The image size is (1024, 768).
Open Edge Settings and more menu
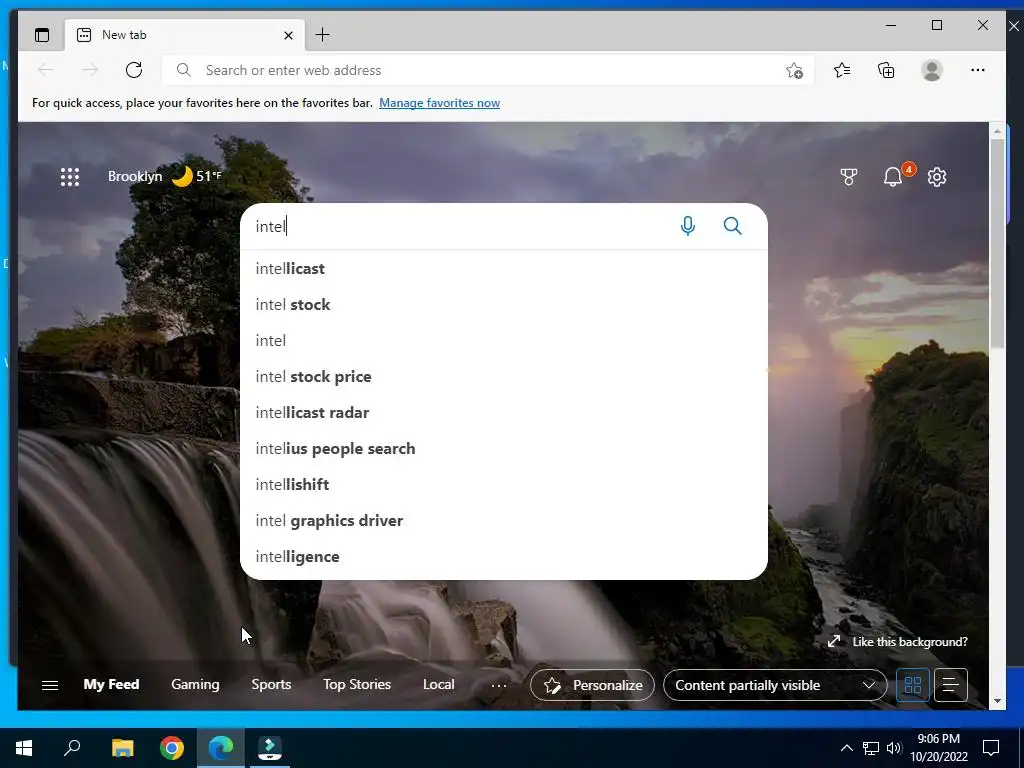[x=978, y=70]
